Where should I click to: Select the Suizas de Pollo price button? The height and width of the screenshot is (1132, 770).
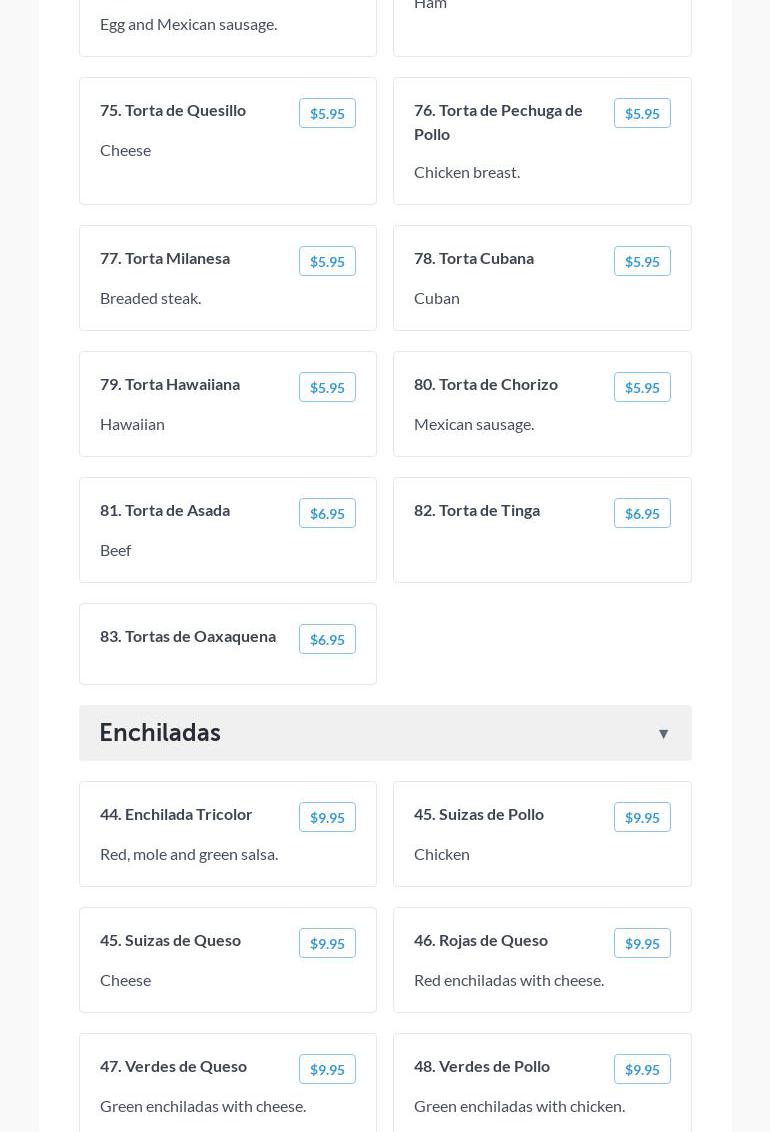[x=642, y=818]
